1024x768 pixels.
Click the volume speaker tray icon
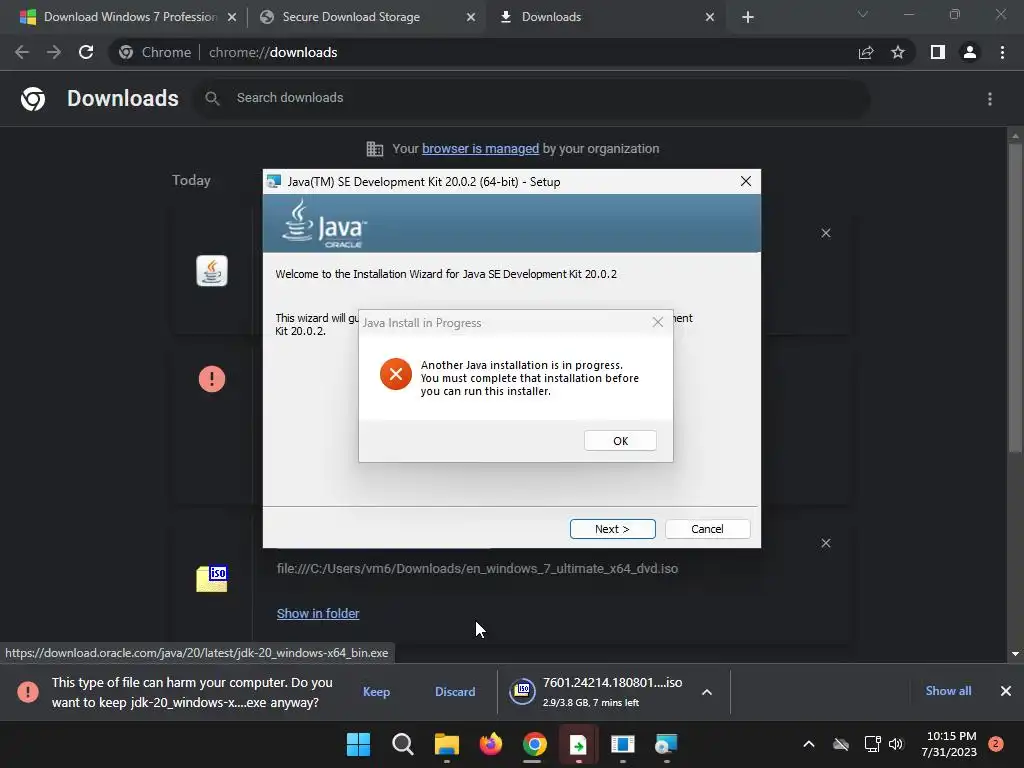pyautogui.click(x=895, y=744)
